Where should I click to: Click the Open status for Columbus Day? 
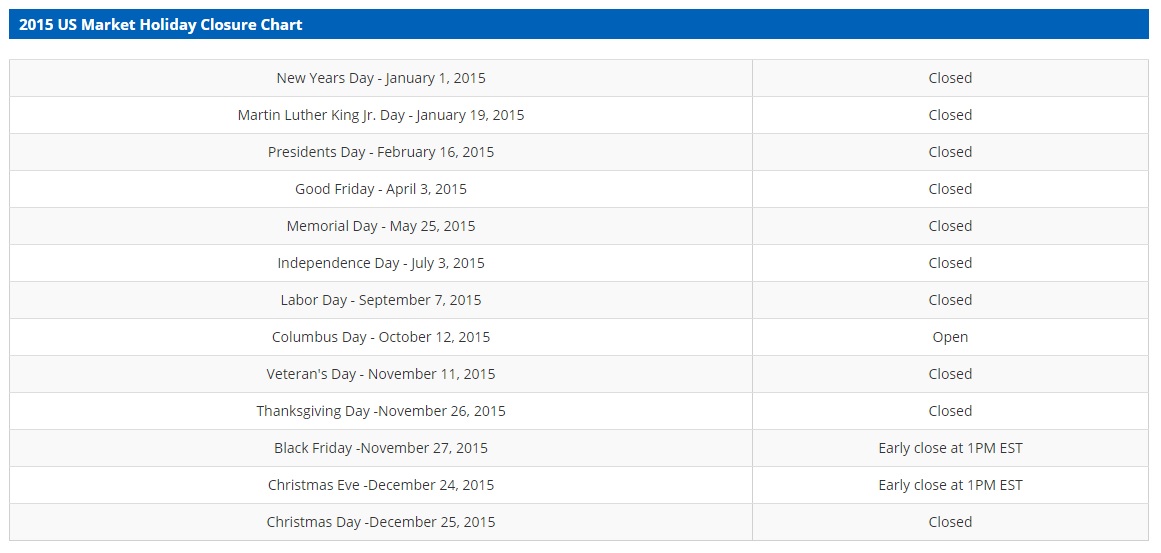point(950,337)
